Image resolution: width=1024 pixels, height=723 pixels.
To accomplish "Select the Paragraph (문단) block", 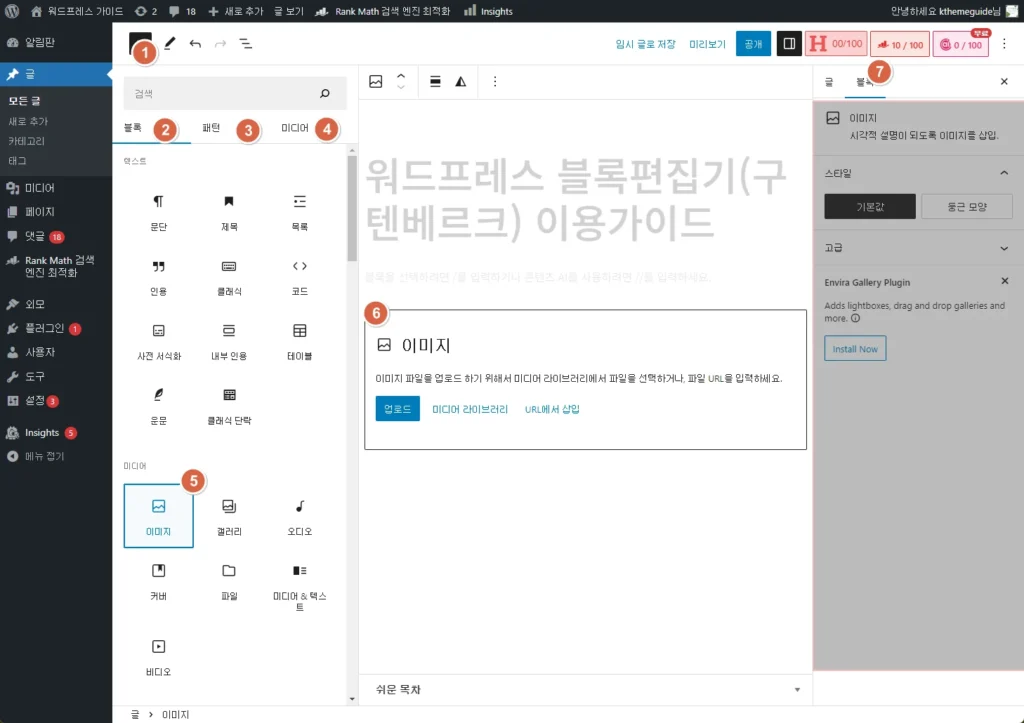I will pos(159,212).
